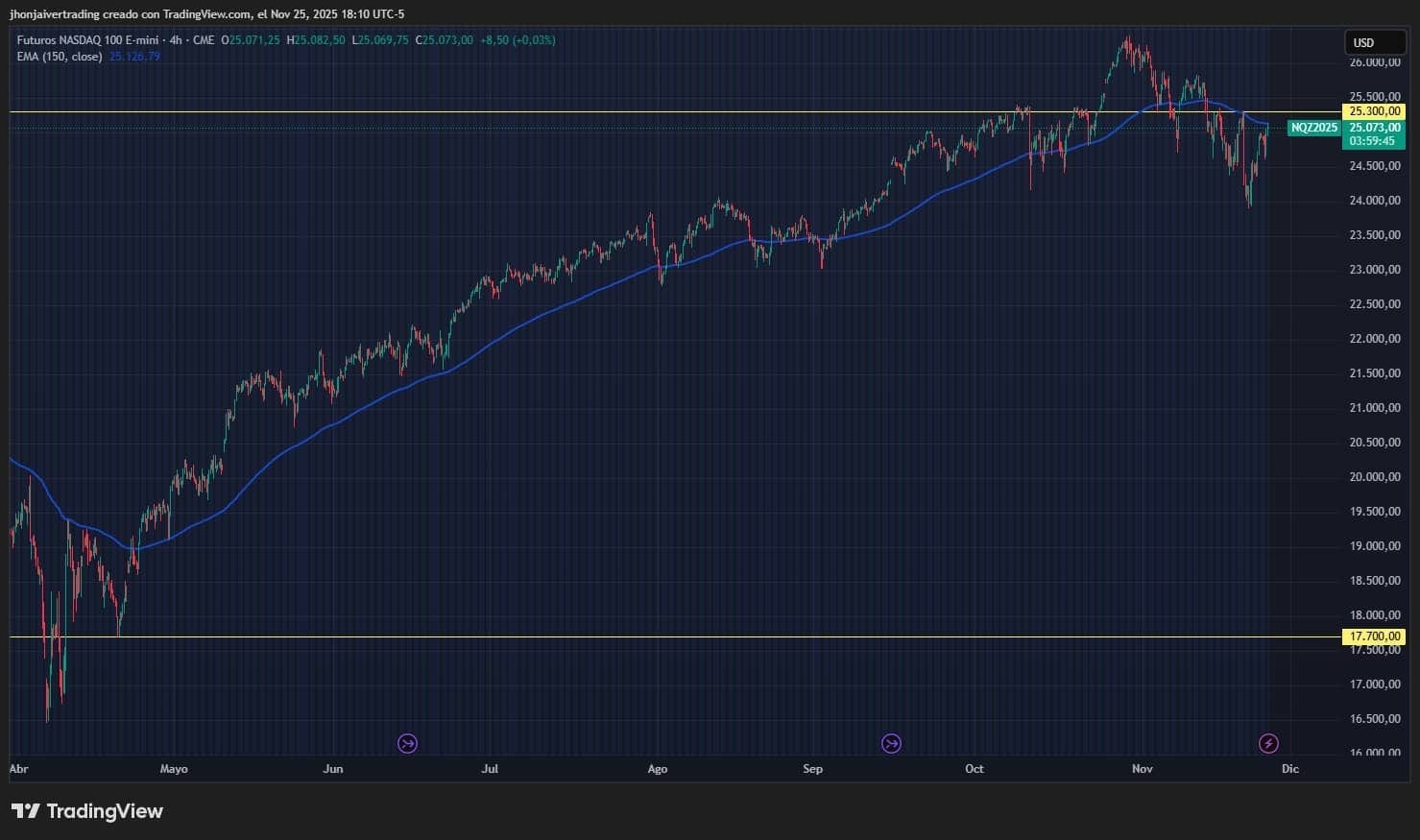Click the 22.000,00 price scale label
Screen dimensions: 1420x840
pyautogui.click(x=1375, y=339)
